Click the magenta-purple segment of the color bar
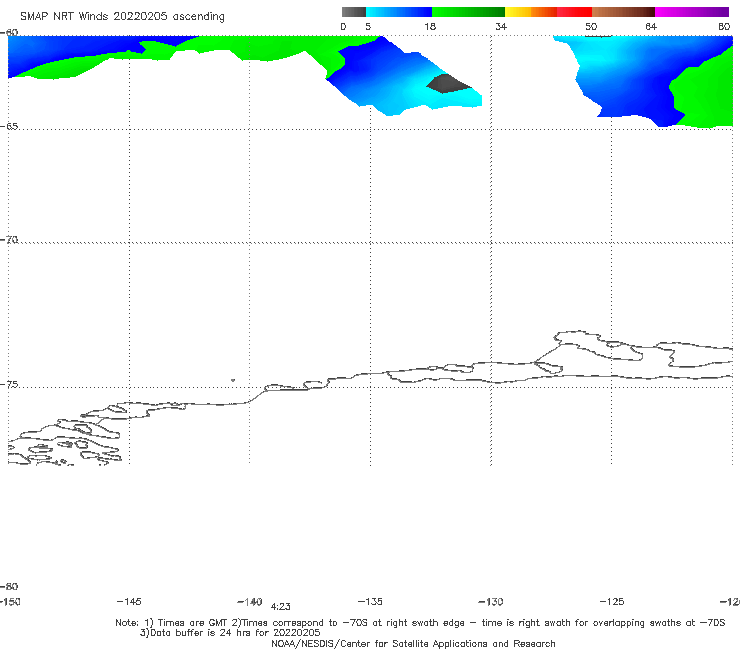 [x=692, y=12]
